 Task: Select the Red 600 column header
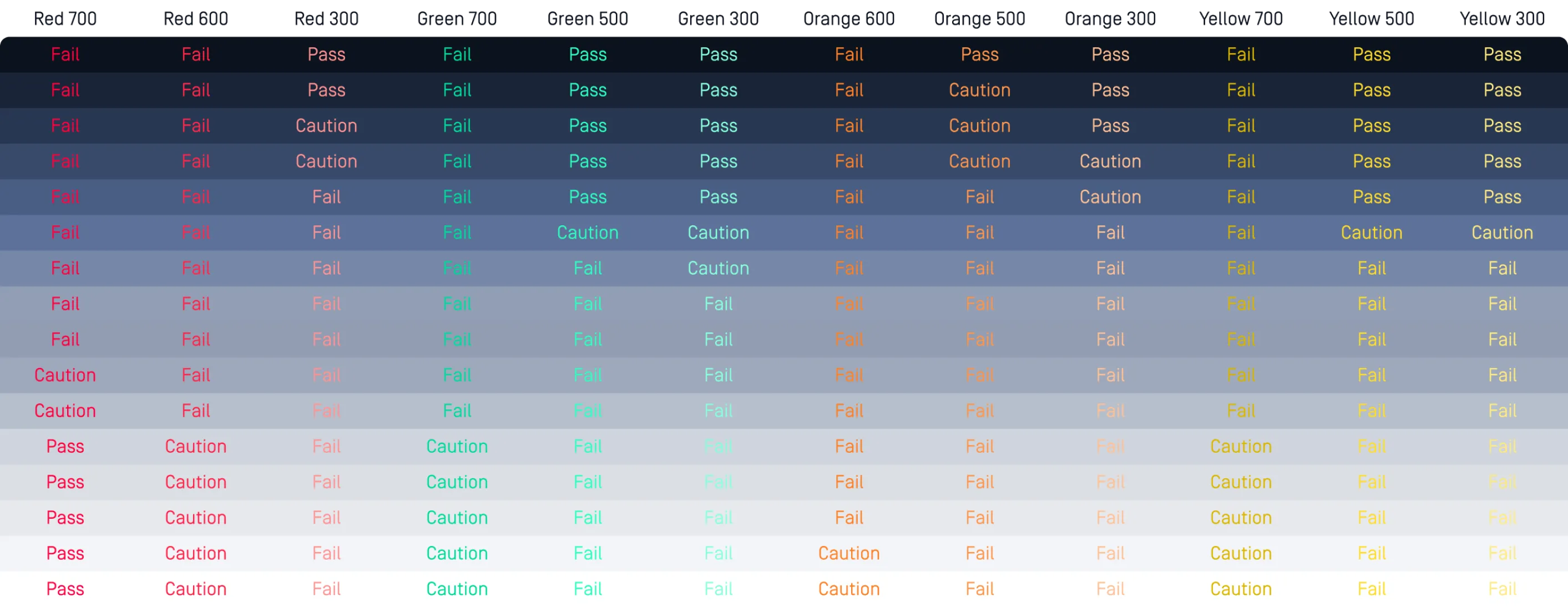click(196, 19)
